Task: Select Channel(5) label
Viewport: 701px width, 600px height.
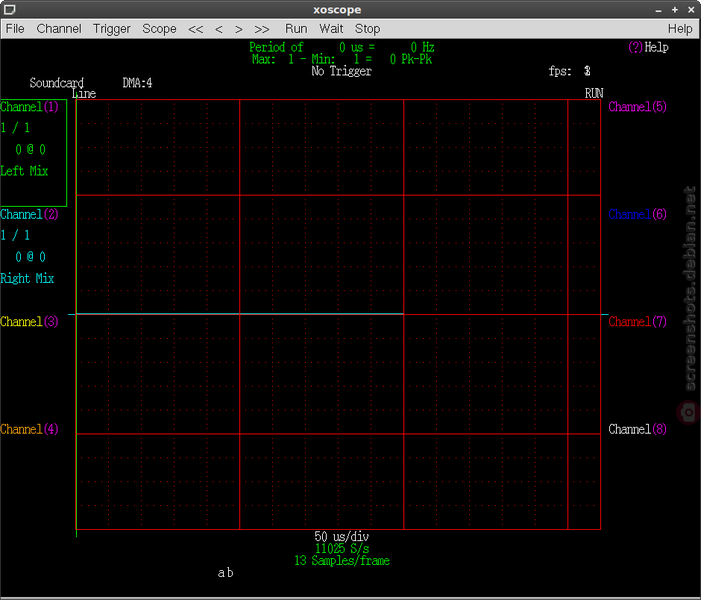Action: (x=638, y=107)
